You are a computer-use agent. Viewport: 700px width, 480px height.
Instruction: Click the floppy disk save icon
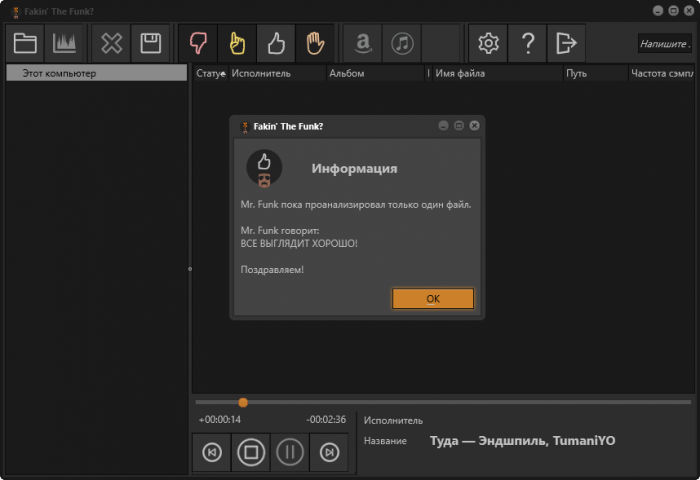[150, 43]
